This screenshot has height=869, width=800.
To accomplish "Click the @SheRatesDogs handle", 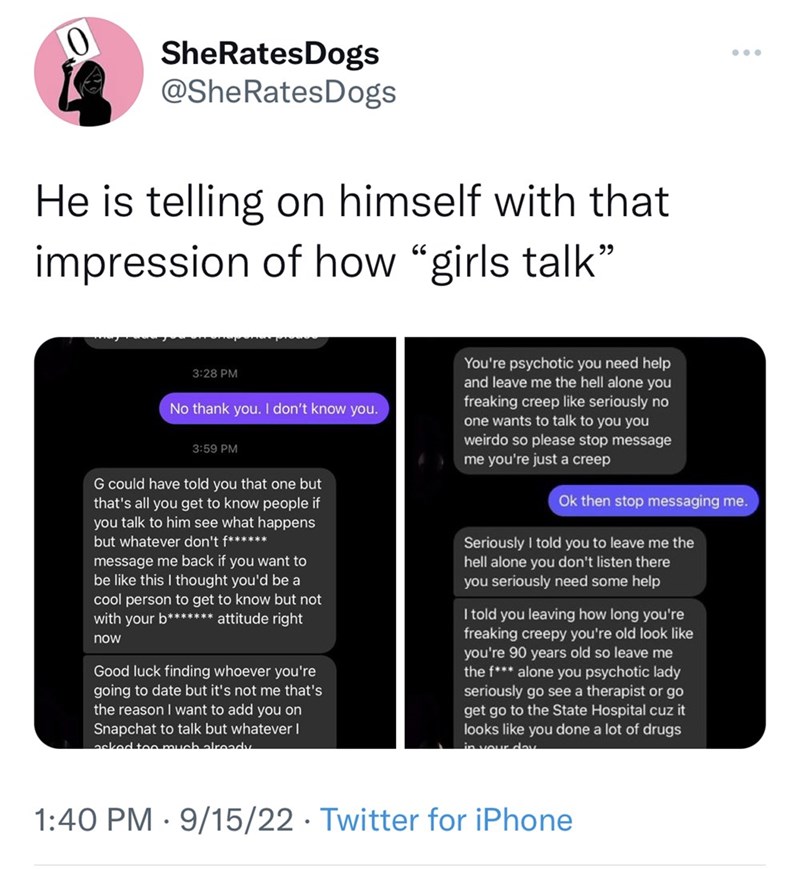I will coord(278,92).
